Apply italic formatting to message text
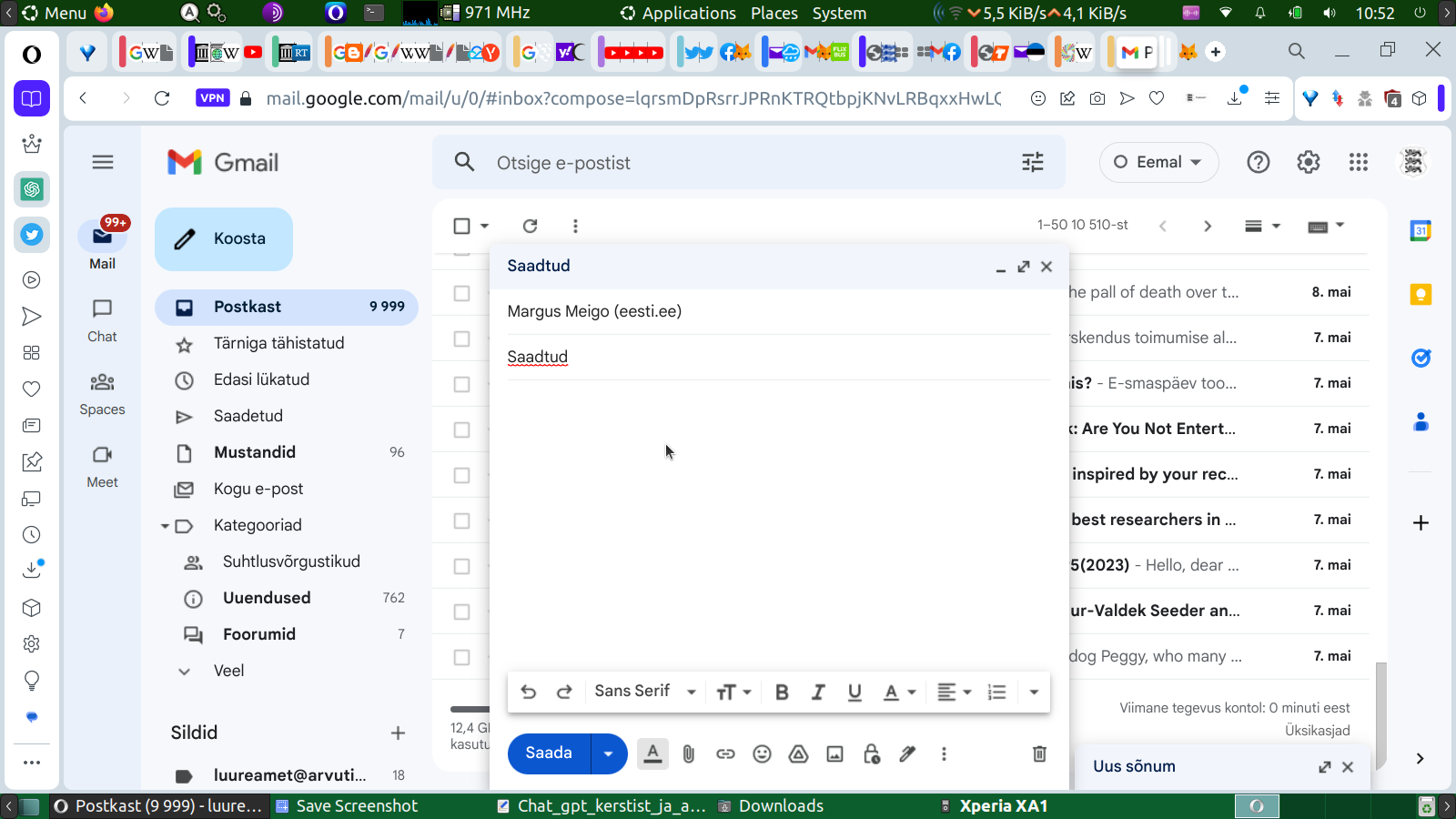Viewport: 1456px width, 819px height. [818, 692]
